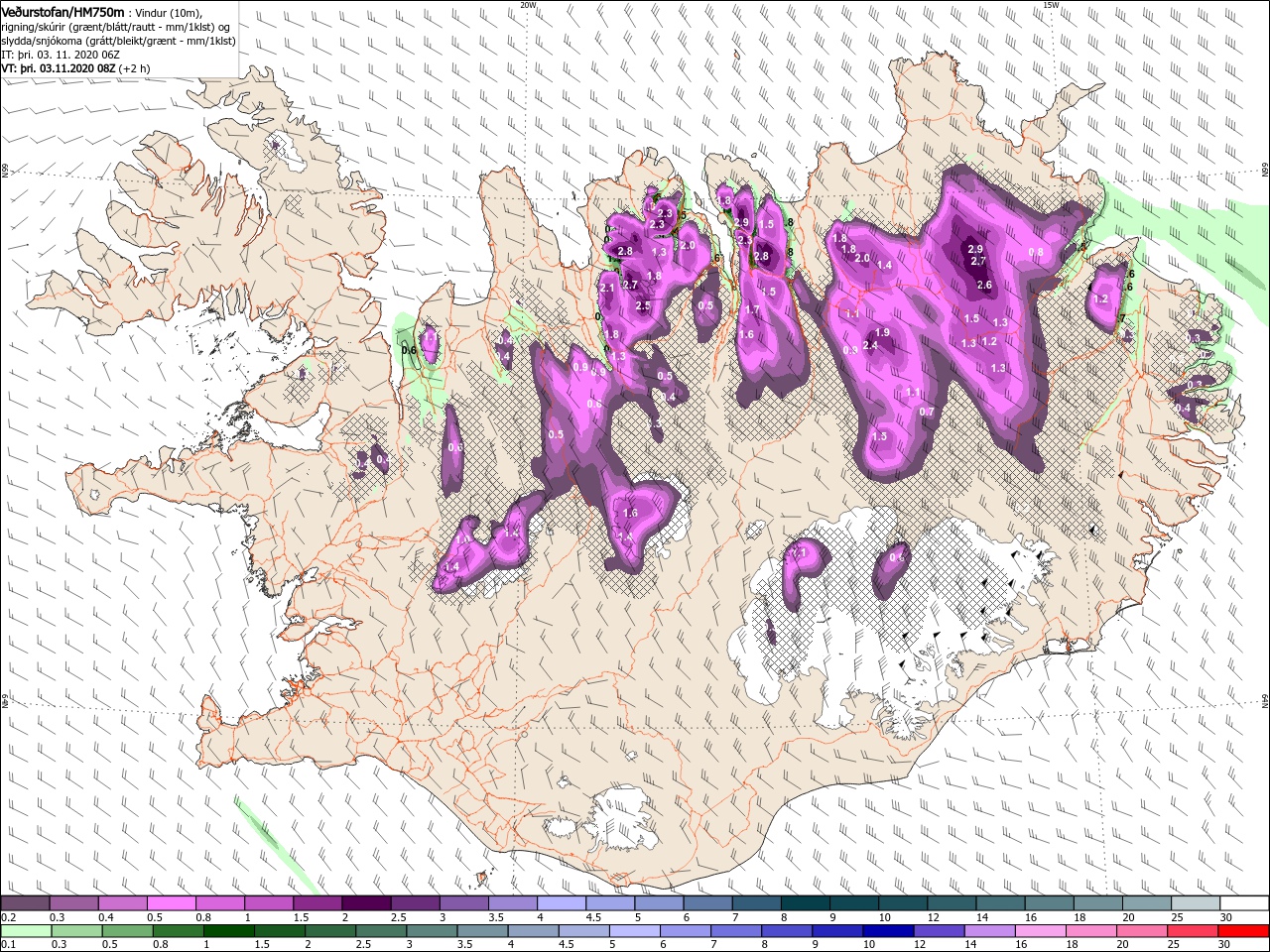Pick the palest green 0.1 swatch in lower legend
The height and width of the screenshot is (952, 1270).
(x=24, y=931)
